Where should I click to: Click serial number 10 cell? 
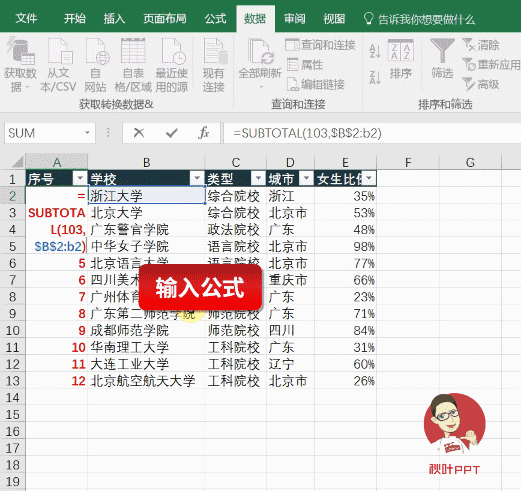(57, 347)
